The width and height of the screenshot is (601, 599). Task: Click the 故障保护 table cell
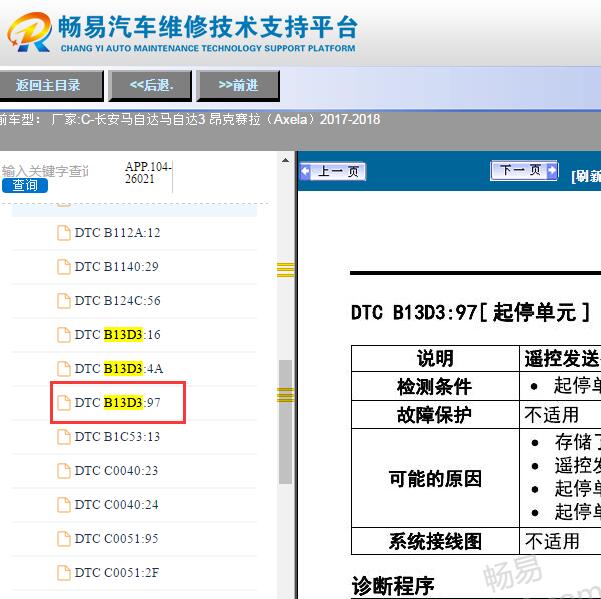[x=435, y=415]
